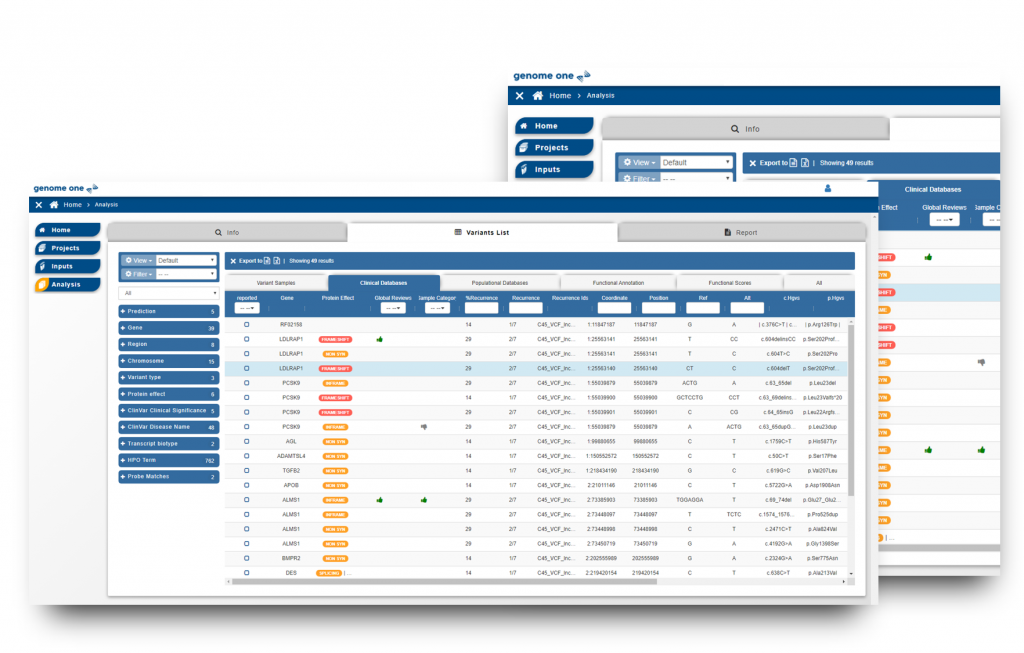Check the reported box for the AGL row
The width and height of the screenshot is (1024, 653).
point(246,441)
